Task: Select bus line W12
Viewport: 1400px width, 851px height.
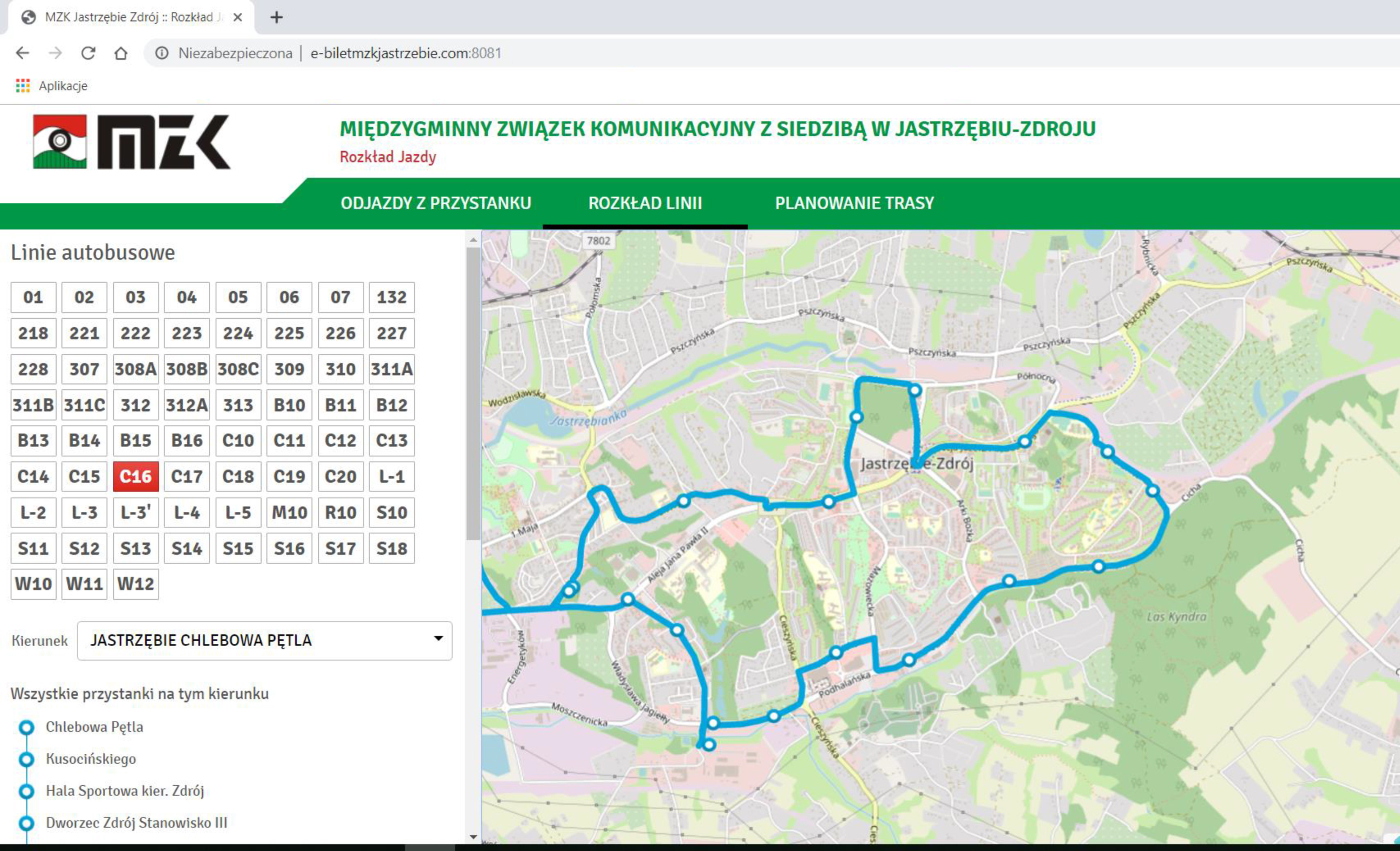Action: [135, 584]
